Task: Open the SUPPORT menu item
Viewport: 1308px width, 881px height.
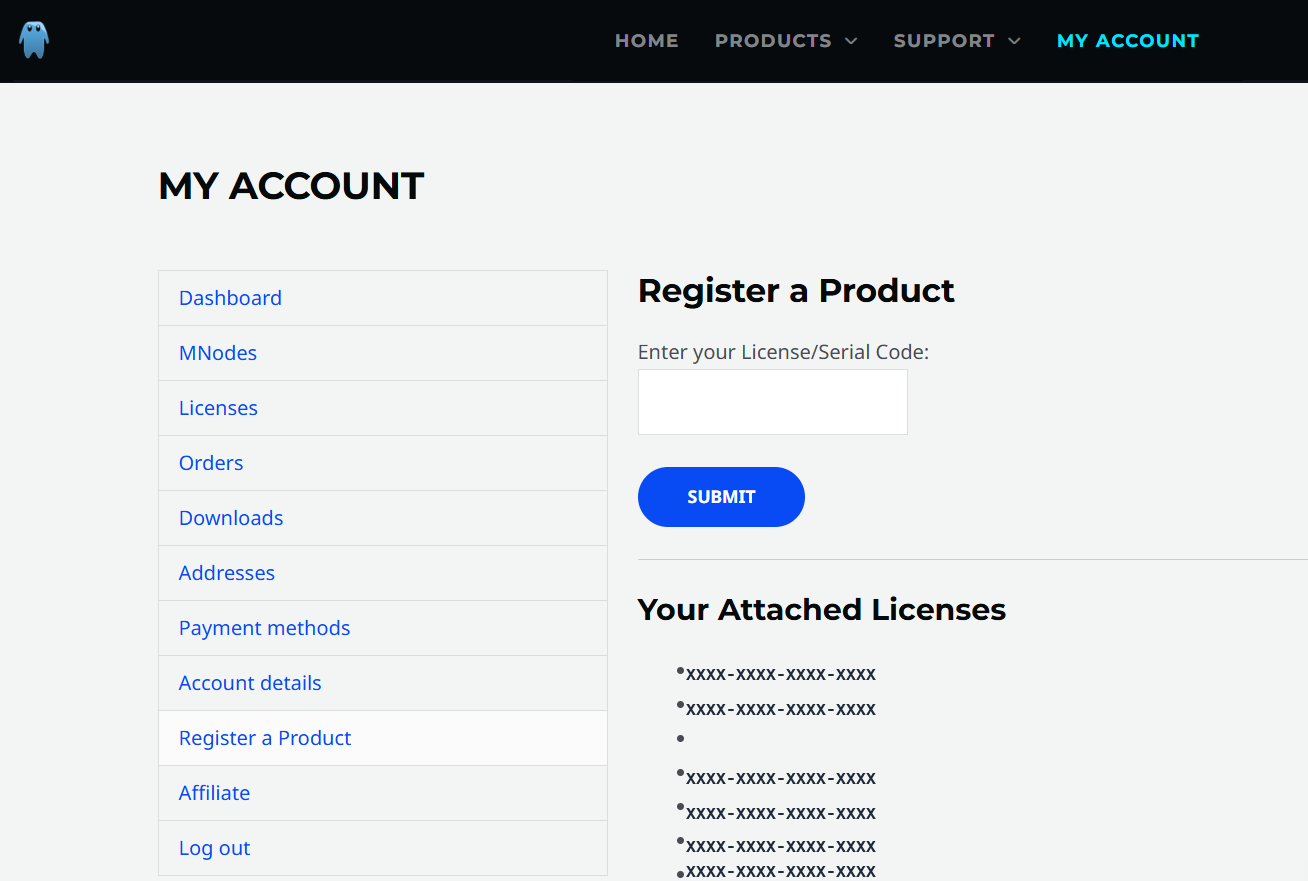Action: point(944,41)
